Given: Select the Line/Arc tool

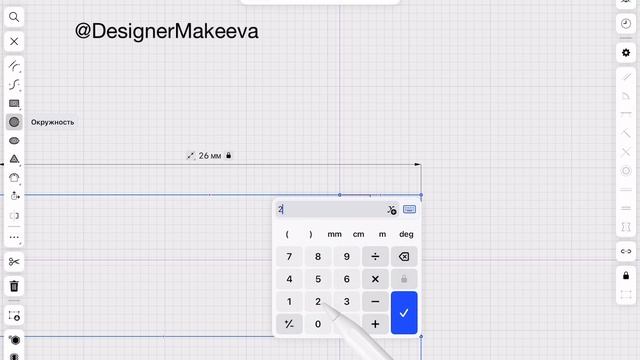Looking at the screenshot, I should point(14,66).
